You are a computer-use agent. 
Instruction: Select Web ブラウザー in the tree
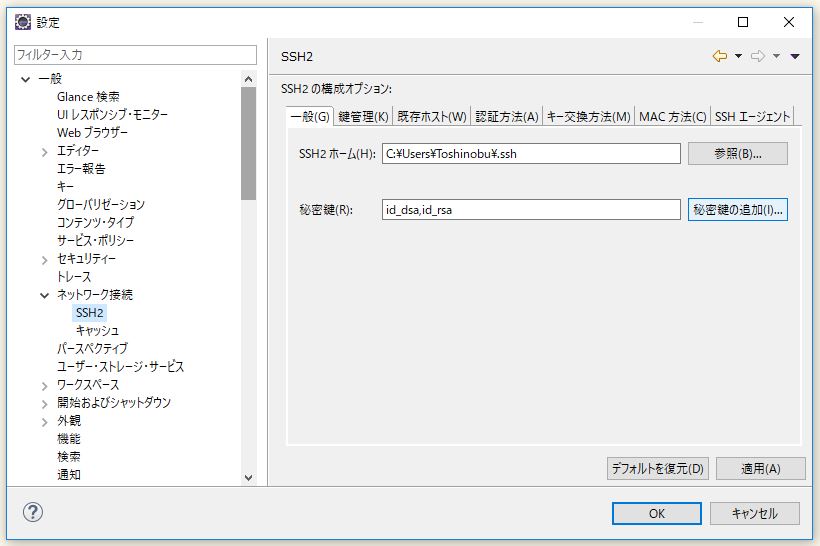pyautogui.click(x=93, y=133)
